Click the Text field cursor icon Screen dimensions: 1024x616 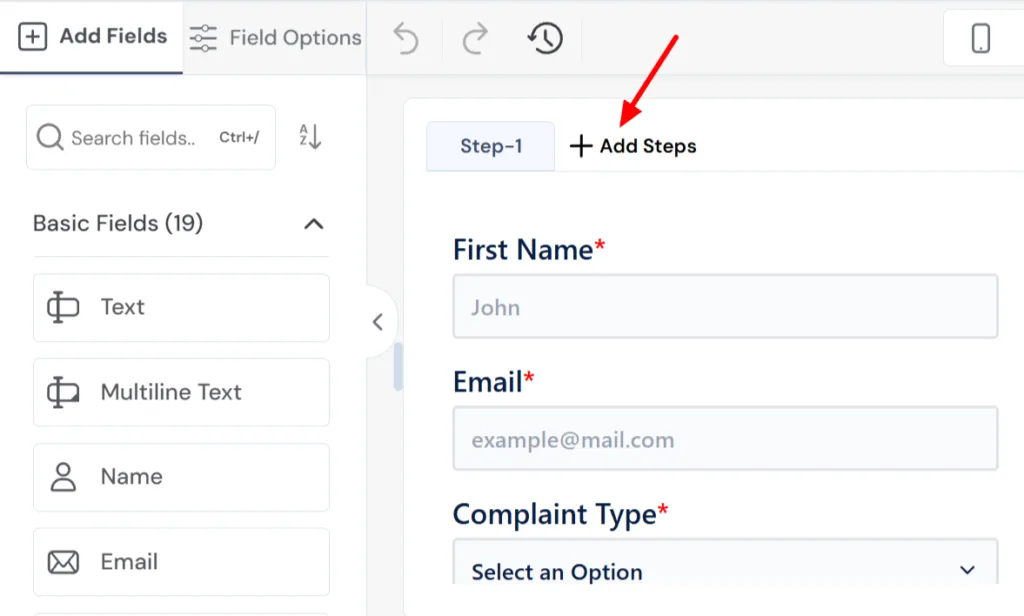pos(63,307)
